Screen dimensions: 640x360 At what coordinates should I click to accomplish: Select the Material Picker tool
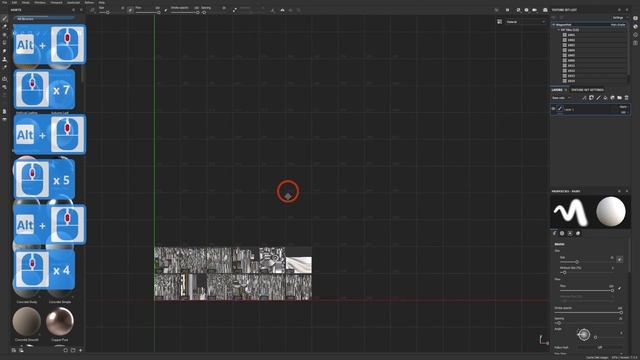[x=4, y=67]
